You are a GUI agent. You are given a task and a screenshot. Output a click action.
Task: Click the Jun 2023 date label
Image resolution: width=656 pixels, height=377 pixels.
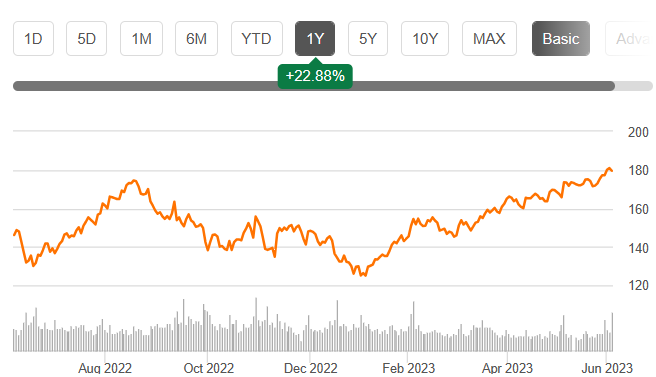pyautogui.click(x=607, y=368)
